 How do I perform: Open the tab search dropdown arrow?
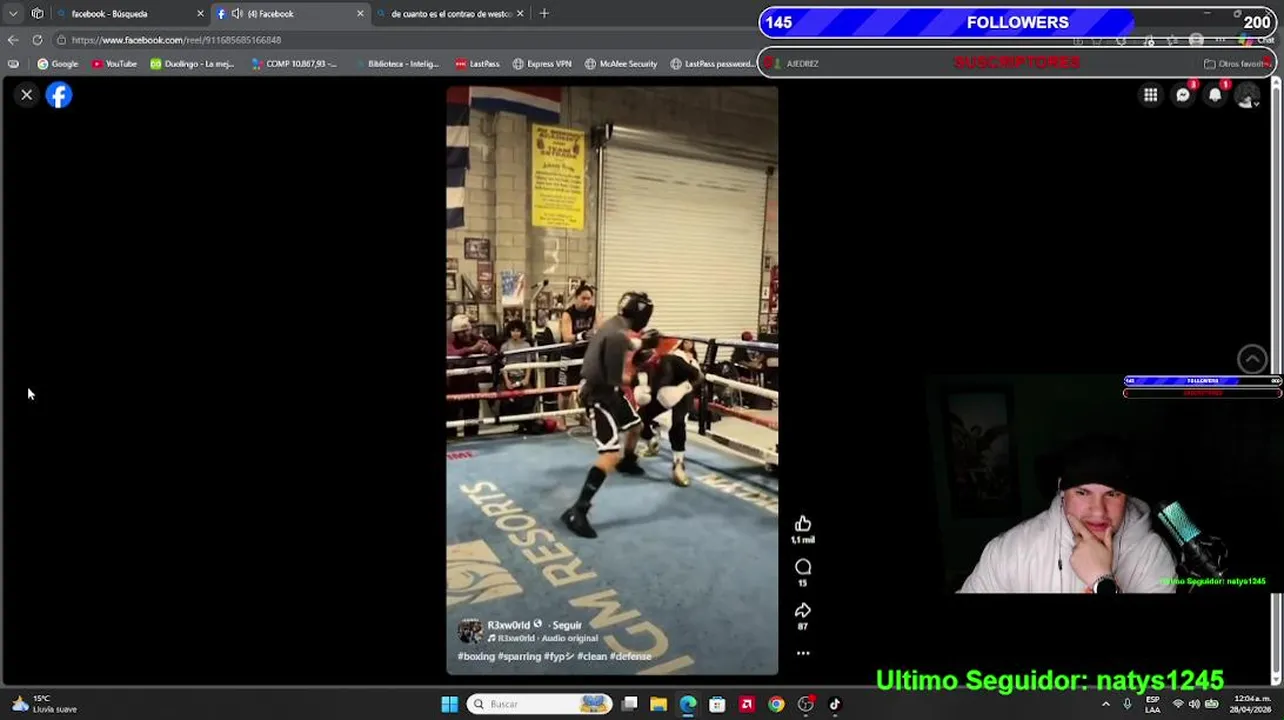13,14
